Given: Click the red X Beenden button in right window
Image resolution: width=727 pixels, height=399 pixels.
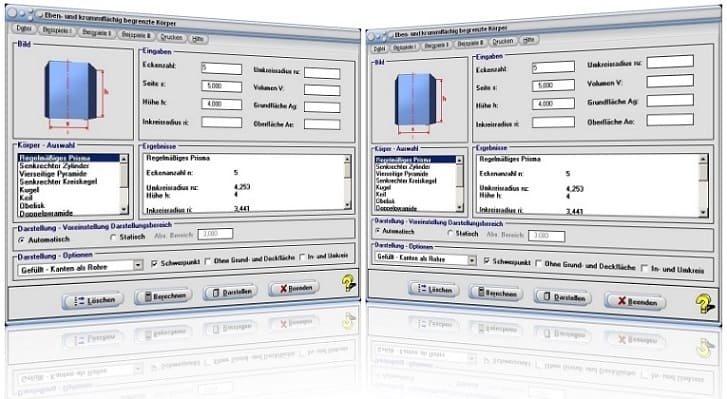Looking at the screenshot, I should coord(635,302).
